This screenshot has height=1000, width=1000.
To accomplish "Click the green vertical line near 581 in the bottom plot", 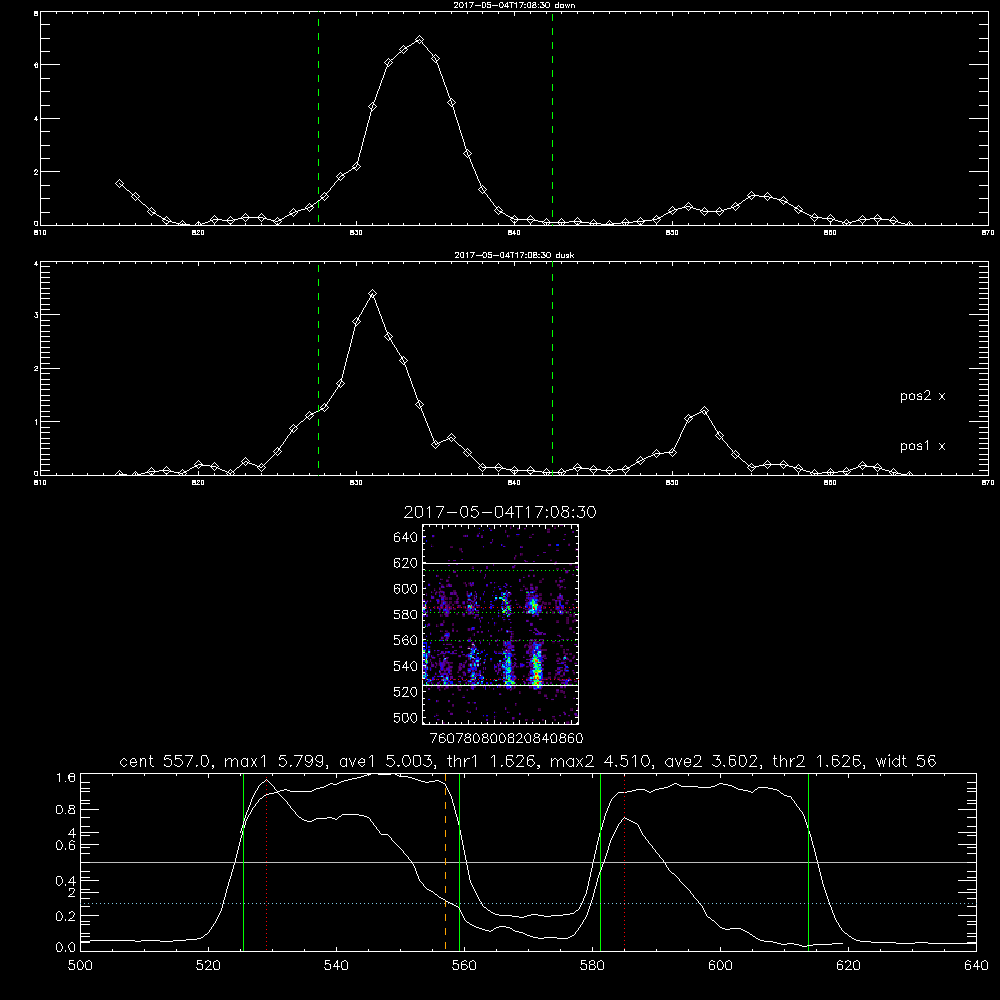I will click(x=600, y=862).
